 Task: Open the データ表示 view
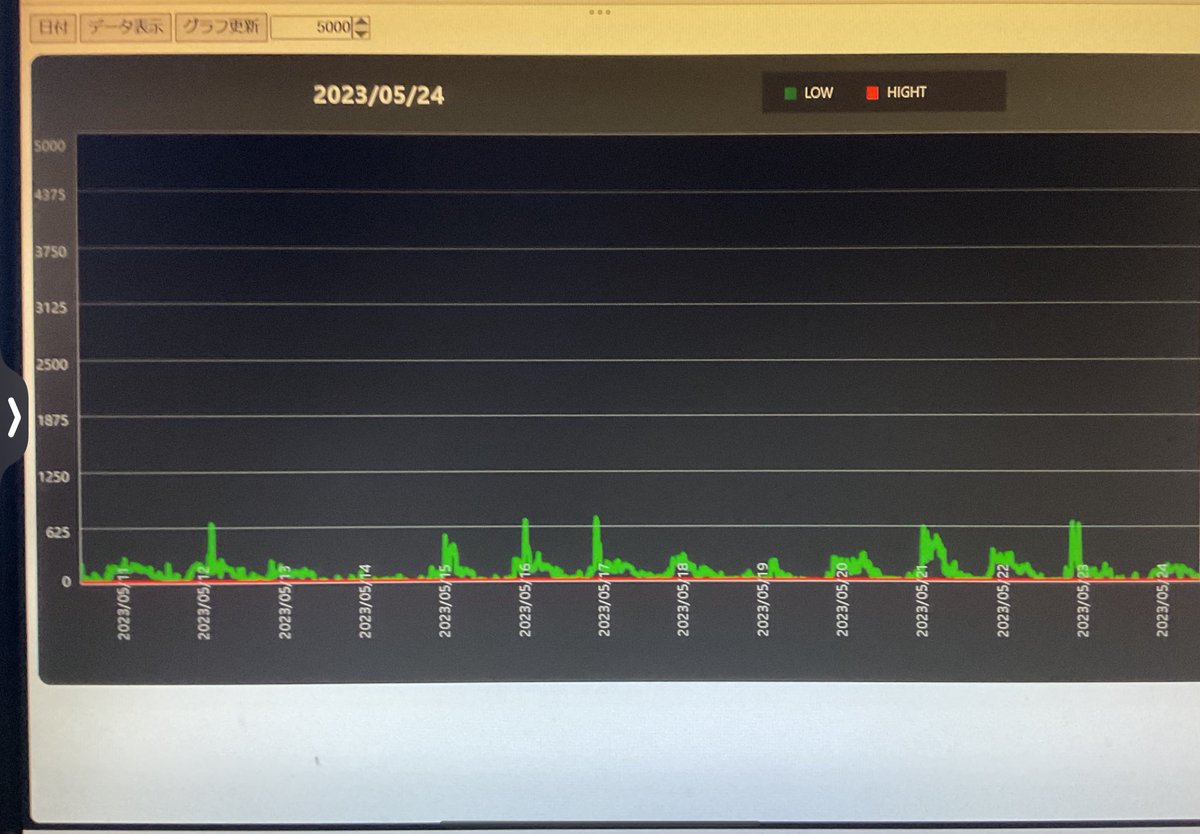[125, 27]
